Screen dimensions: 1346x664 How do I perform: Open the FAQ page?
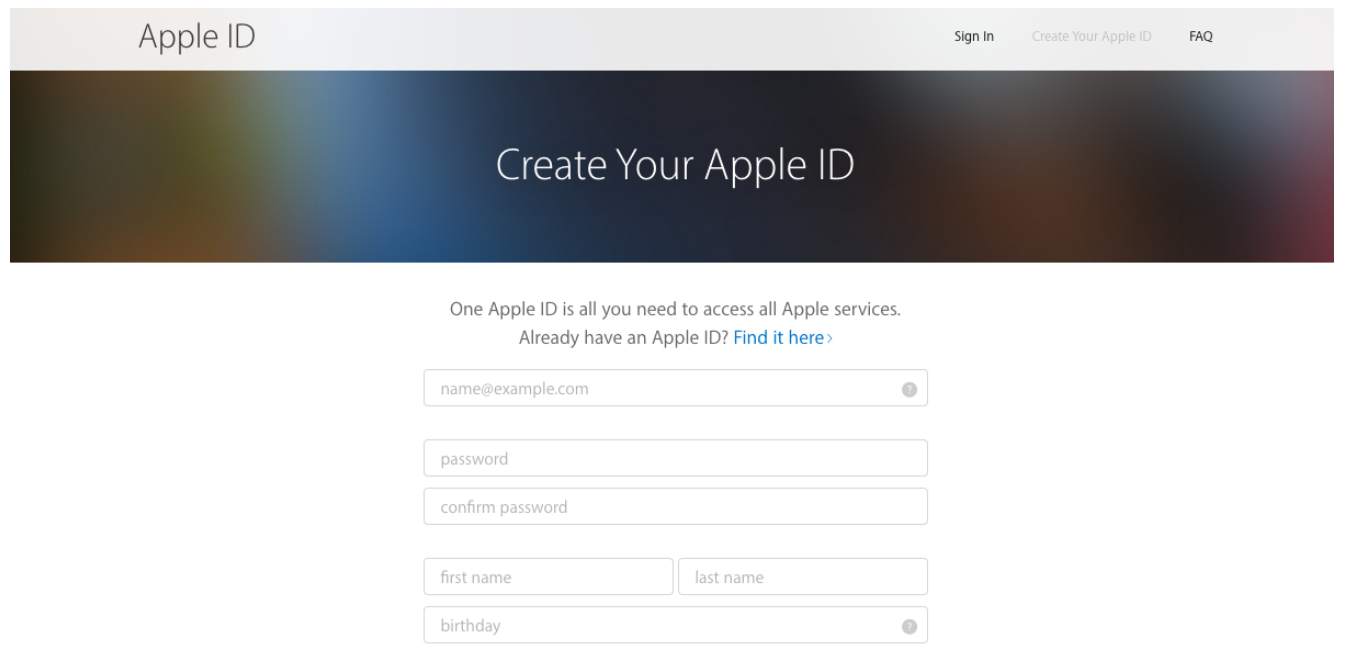[1201, 37]
